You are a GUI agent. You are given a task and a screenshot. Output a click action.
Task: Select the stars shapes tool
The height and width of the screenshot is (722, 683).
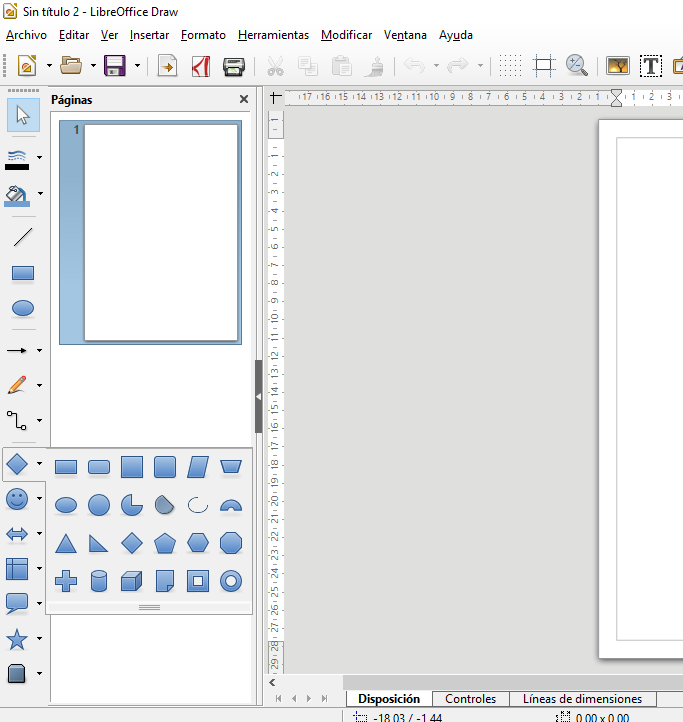click(x=17, y=639)
